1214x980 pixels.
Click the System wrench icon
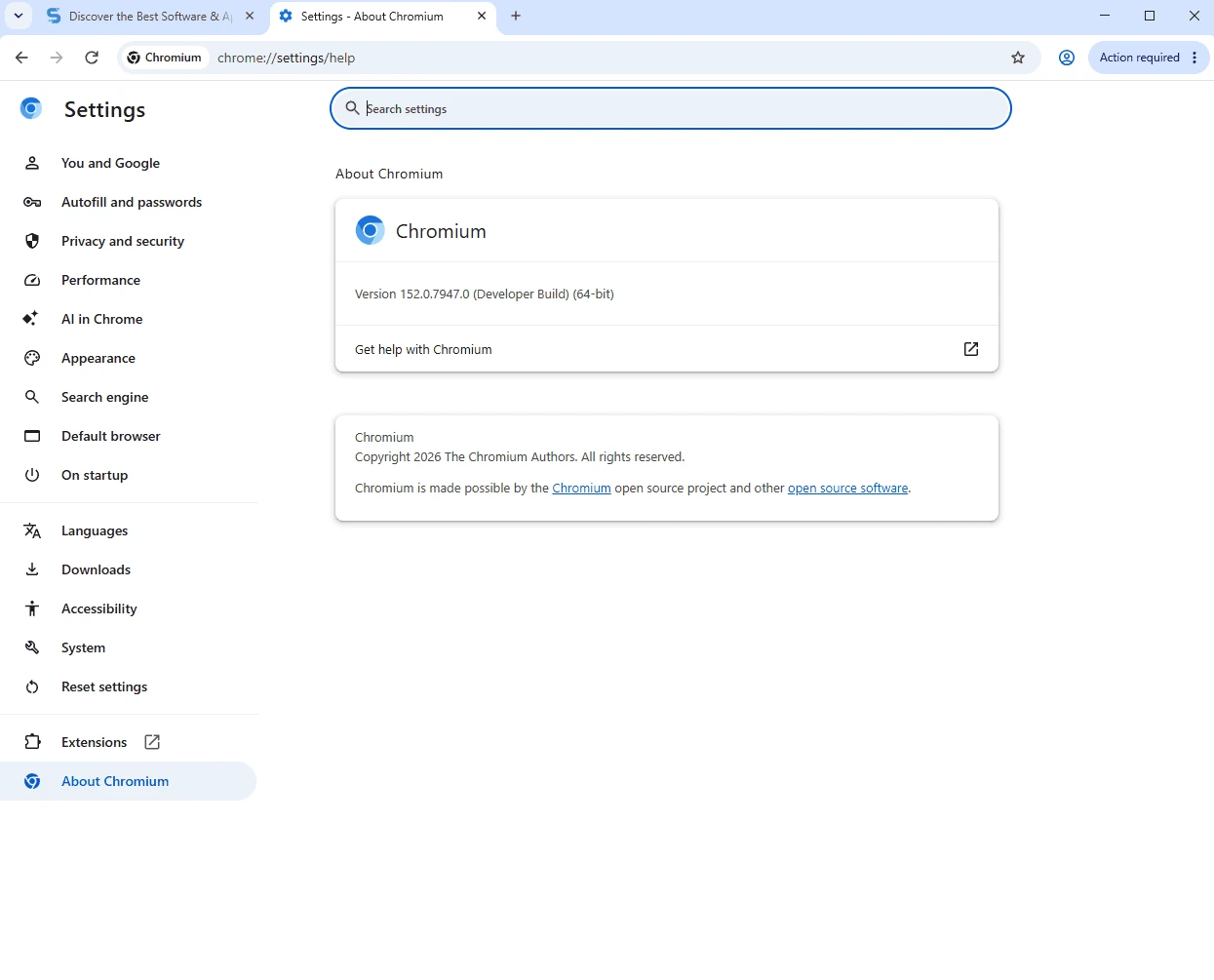32,647
